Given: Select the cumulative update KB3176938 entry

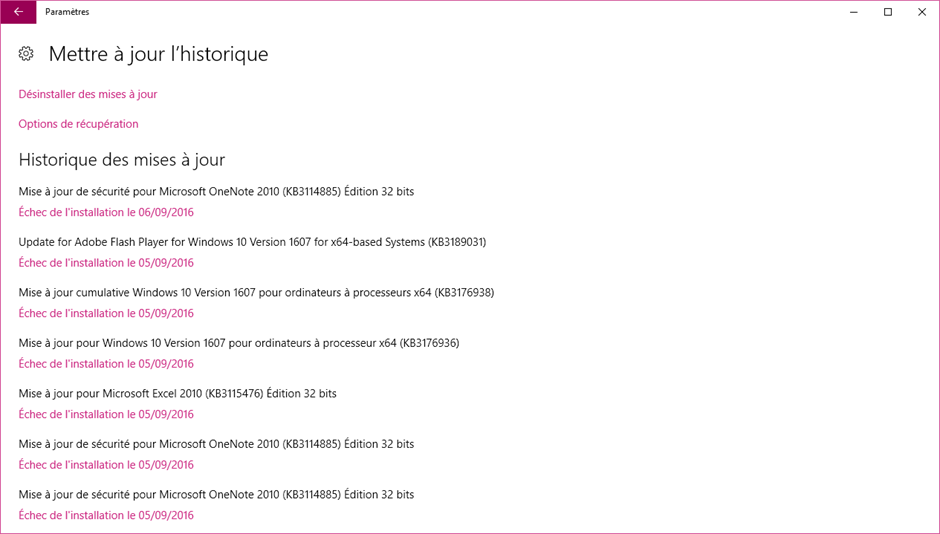Looking at the screenshot, I should click(x=257, y=292).
